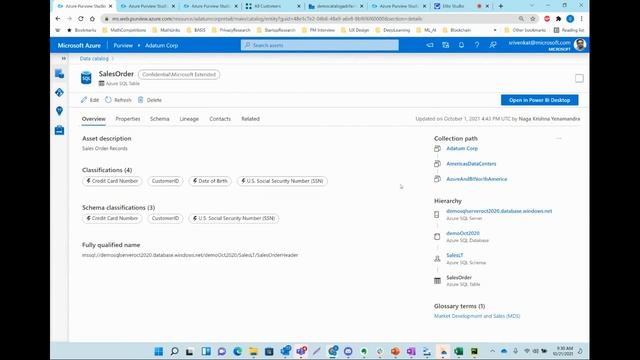Click the Edit pencil button
Image resolution: width=640 pixels, height=360 pixels.
[90, 100]
